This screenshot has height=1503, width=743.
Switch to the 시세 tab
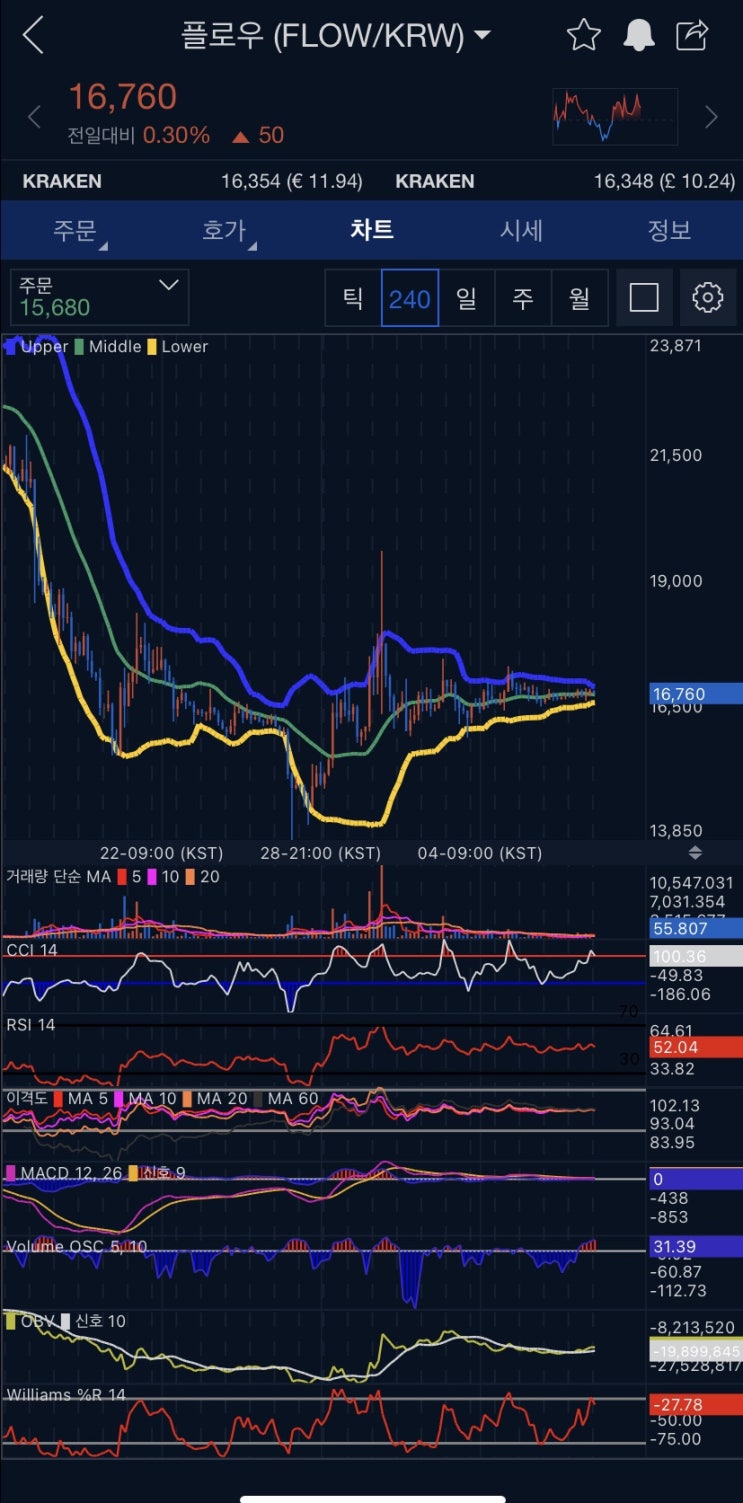[x=521, y=230]
